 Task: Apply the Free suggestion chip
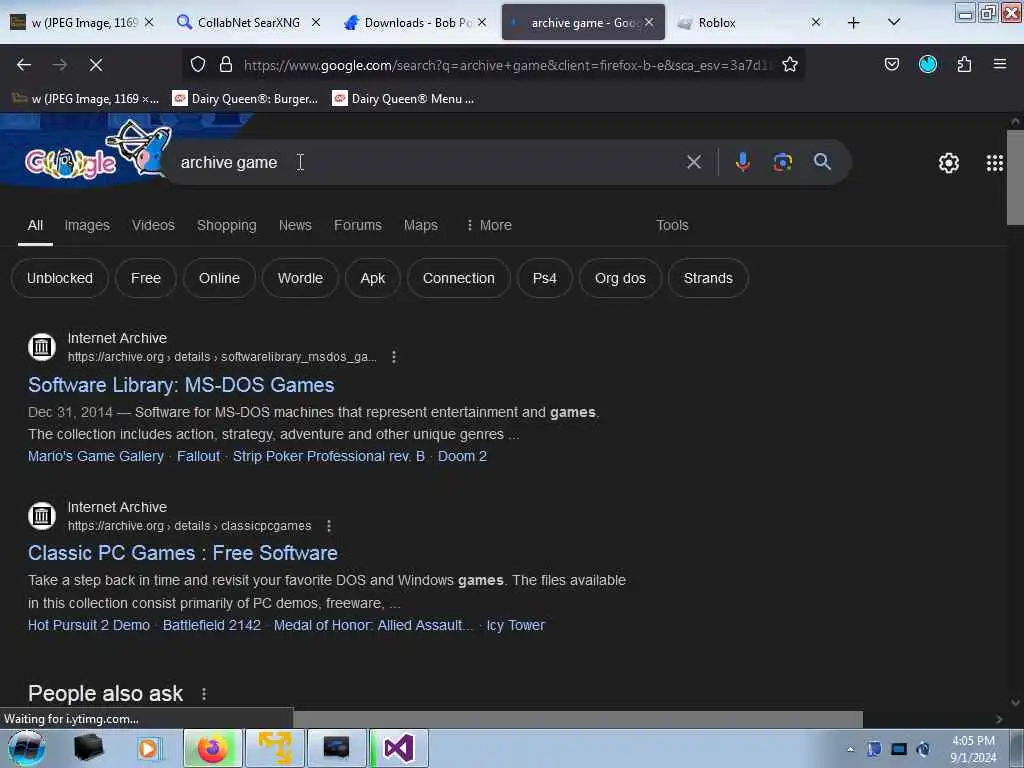(x=146, y=278)
